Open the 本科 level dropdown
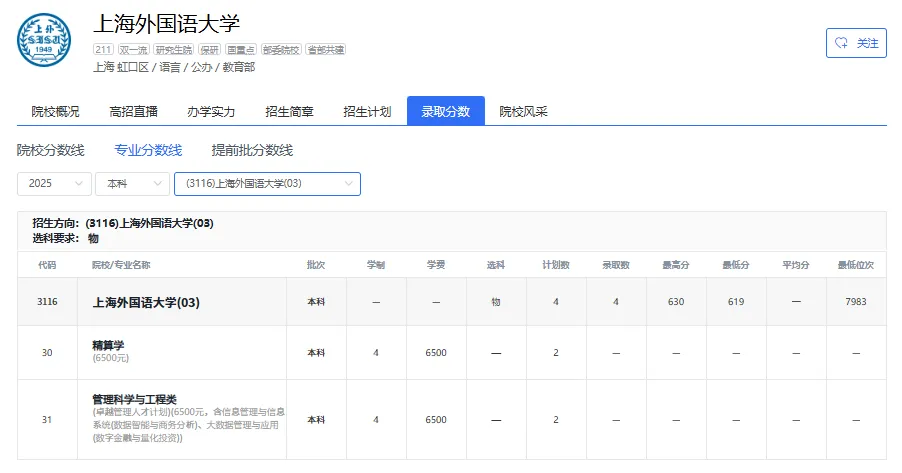The height and width of the screenshot is (473, 902). (x=132, y=184)
